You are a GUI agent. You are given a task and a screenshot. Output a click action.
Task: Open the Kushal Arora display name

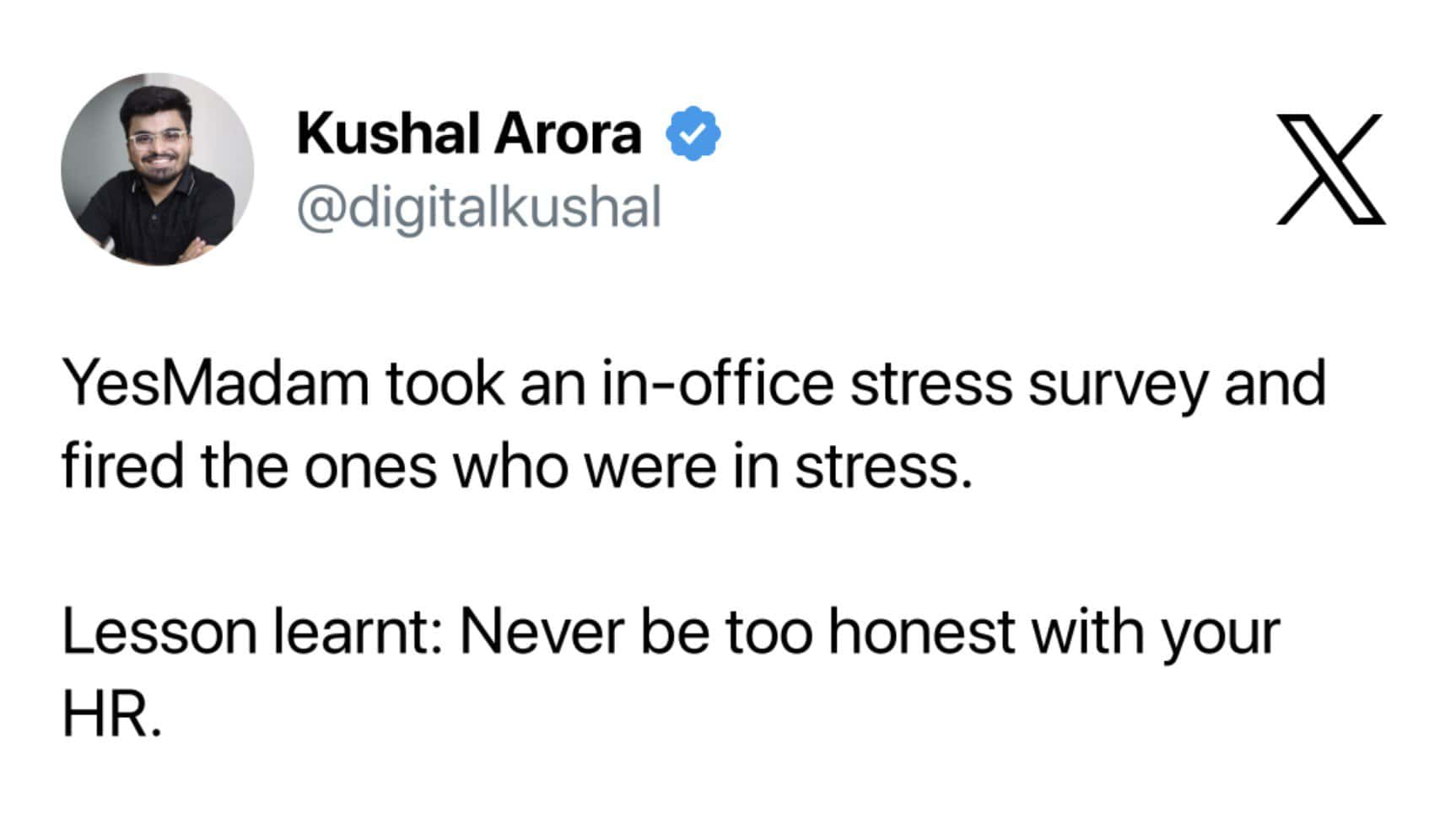coord(469,133)
